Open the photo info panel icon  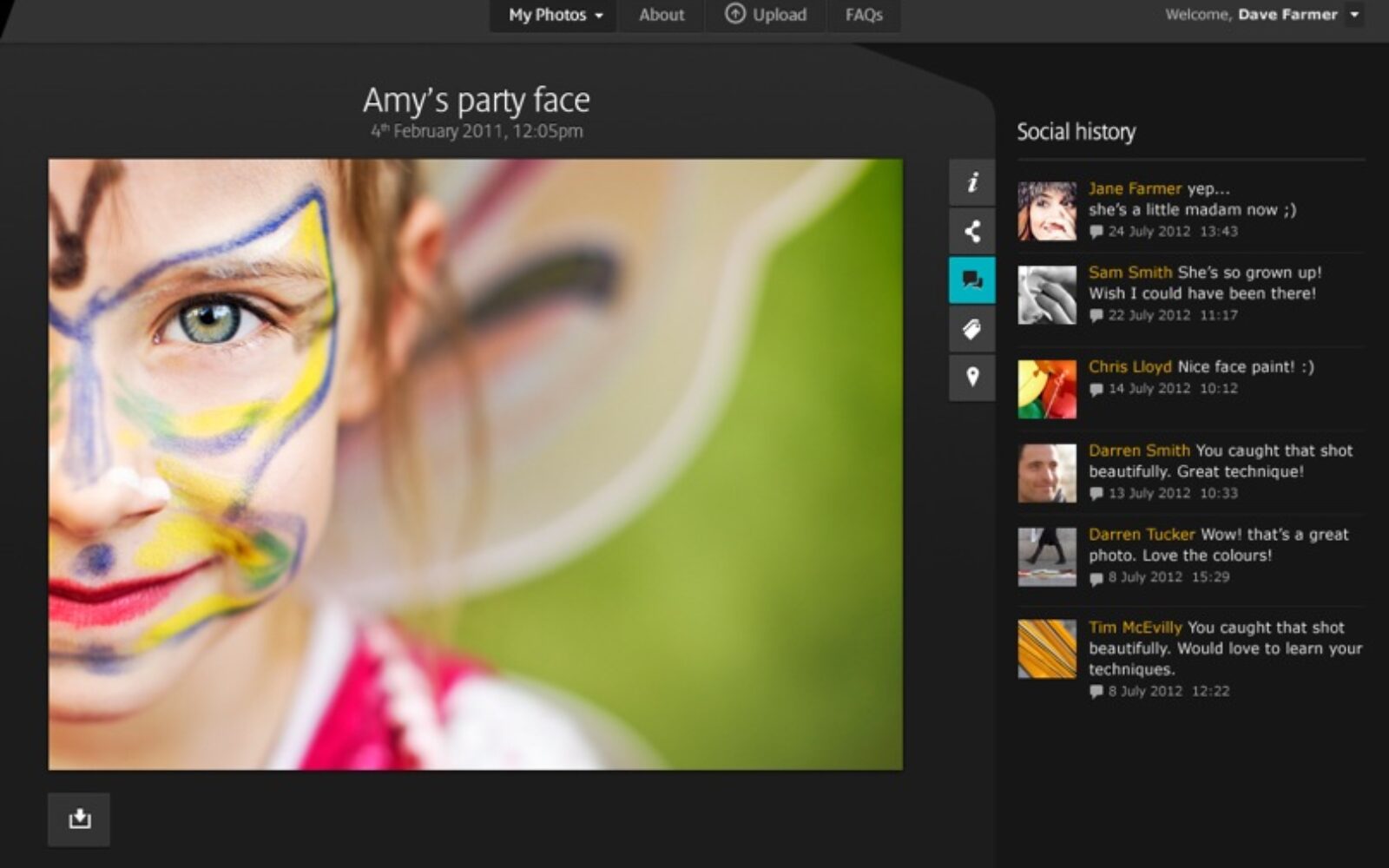pos(971,182)
